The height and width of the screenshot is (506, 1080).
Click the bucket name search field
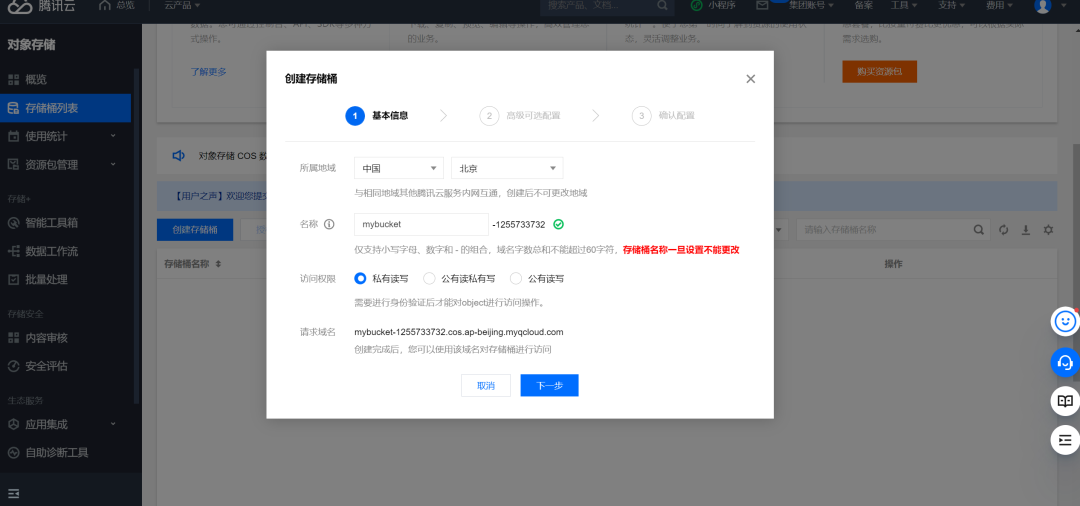[x=884, y=230]
